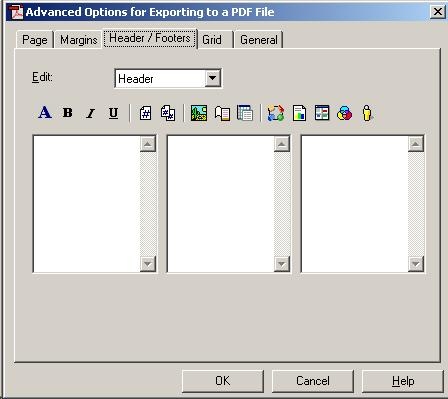
Task: Click inside the right header text box
Action: (355, 204)
